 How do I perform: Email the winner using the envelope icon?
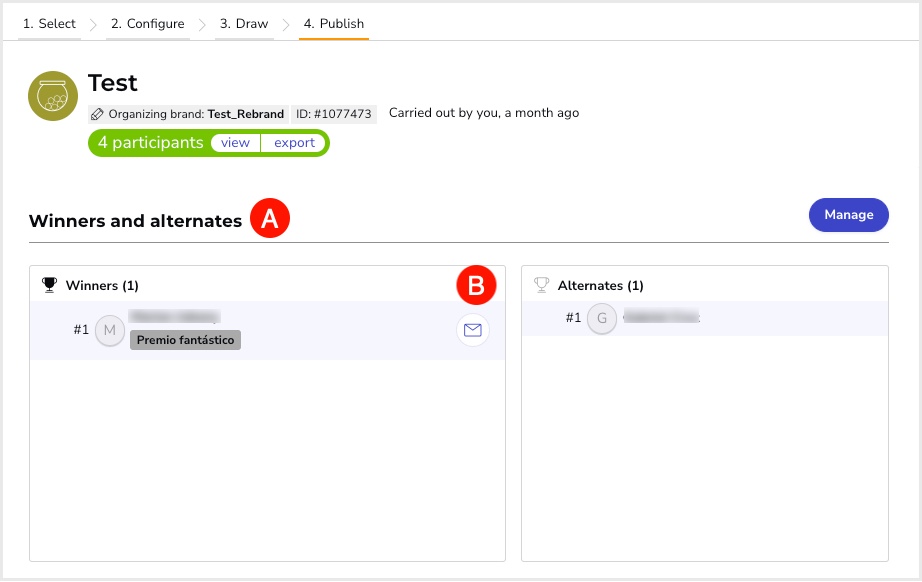click(x=473, y=330)
